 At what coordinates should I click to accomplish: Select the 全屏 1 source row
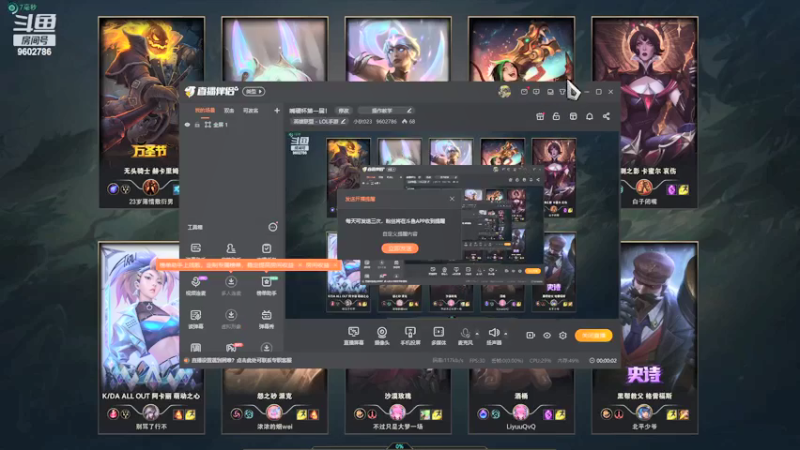click(232, 124)
